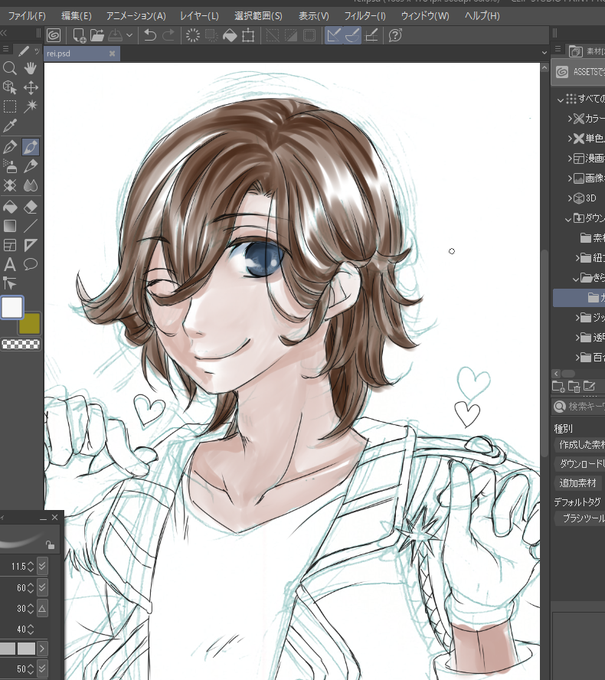This screenshot has height=680, width=605.
Task: Select the Zoom magnifier tool
Action: [10, 68]
